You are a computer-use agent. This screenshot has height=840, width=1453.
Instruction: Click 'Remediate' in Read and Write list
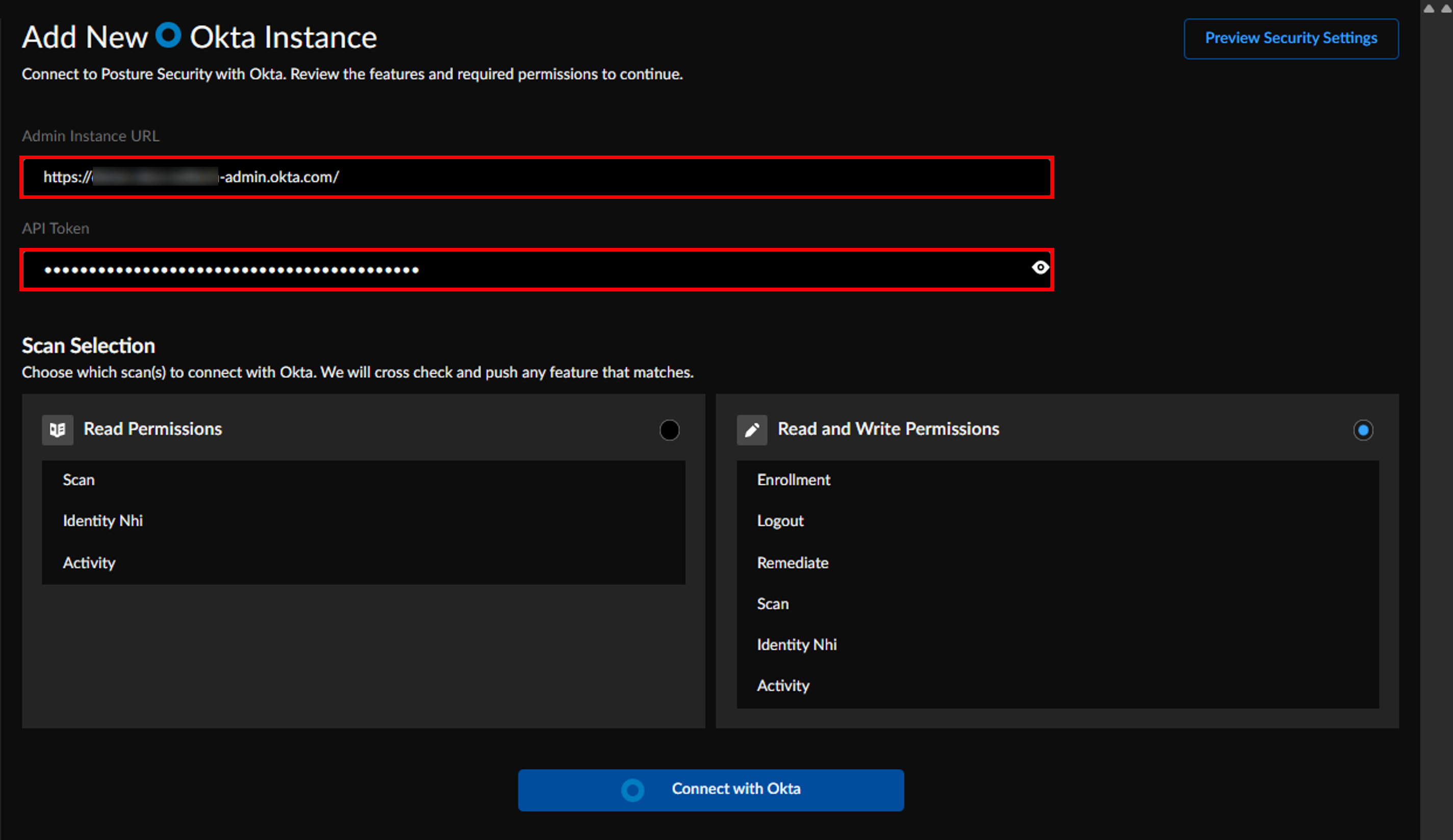[x=793, y=563]
